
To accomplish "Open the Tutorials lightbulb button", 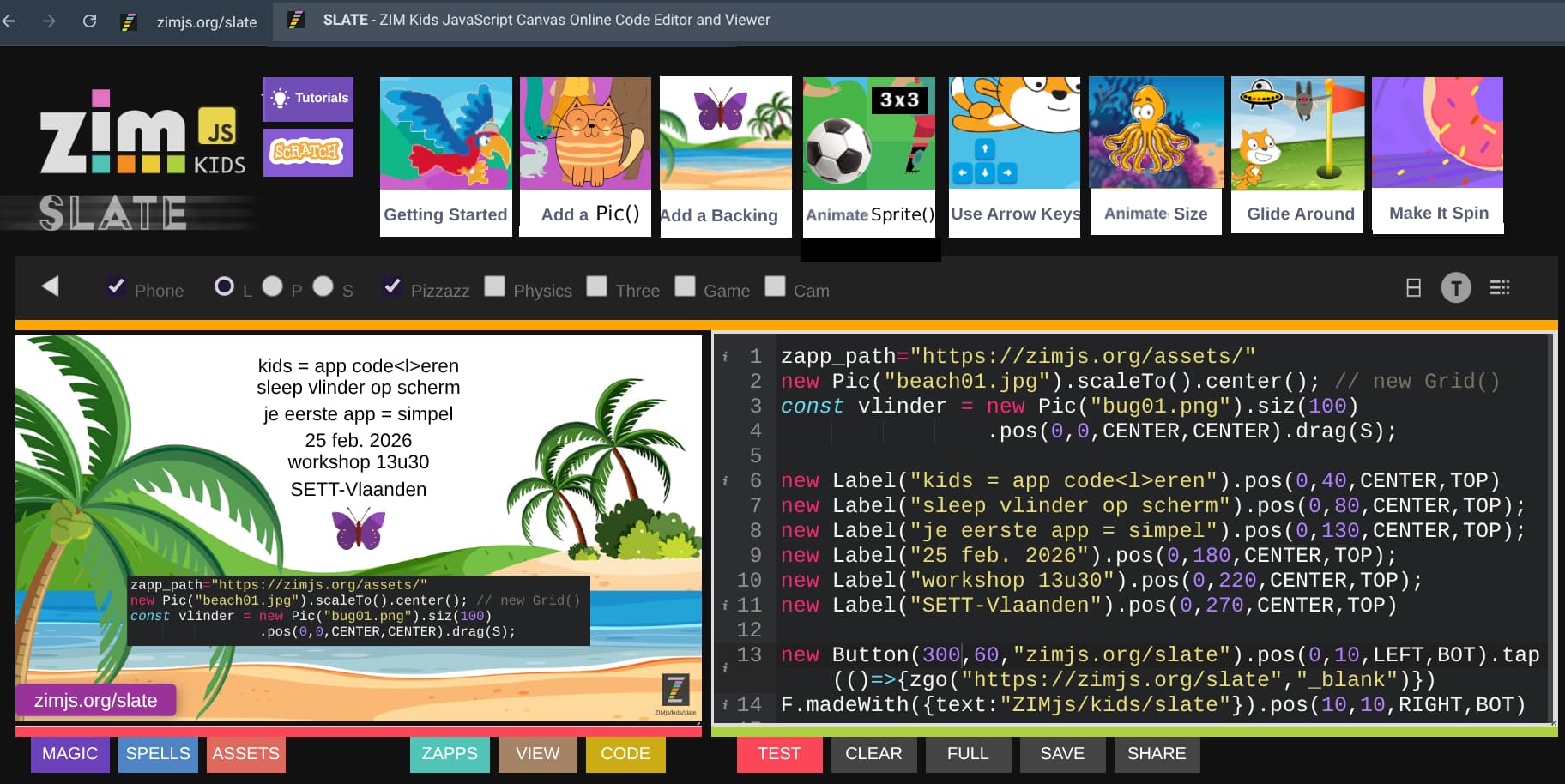I will pos(308,99).
